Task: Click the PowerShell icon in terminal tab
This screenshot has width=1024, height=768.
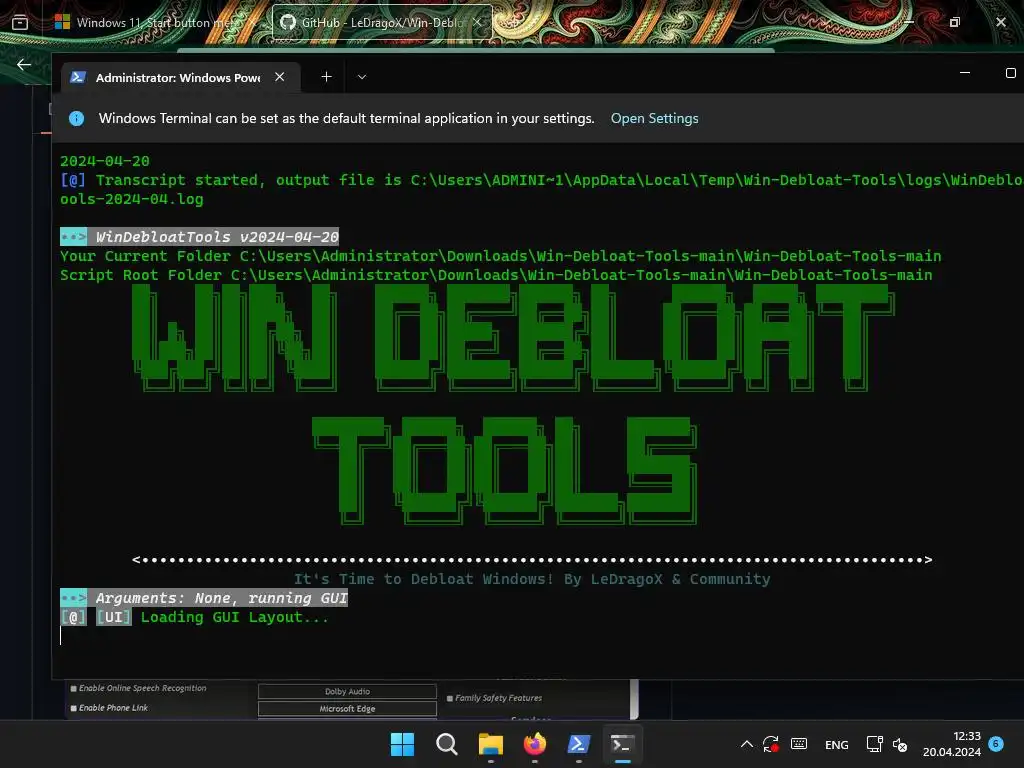Action: pos(78,77)
